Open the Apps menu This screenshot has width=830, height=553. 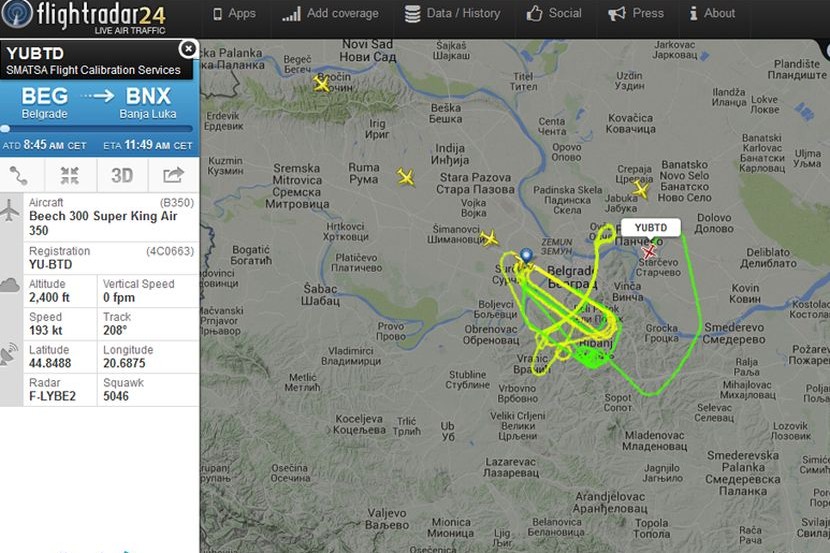click(x=234, y=14)
